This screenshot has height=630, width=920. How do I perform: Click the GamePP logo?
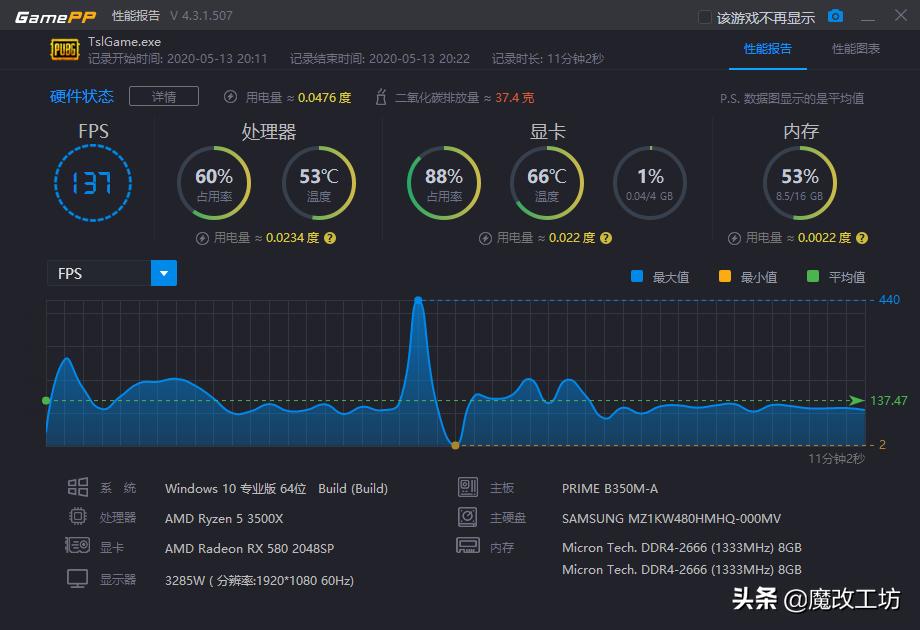pyautogui.click(x=55, y=16)
